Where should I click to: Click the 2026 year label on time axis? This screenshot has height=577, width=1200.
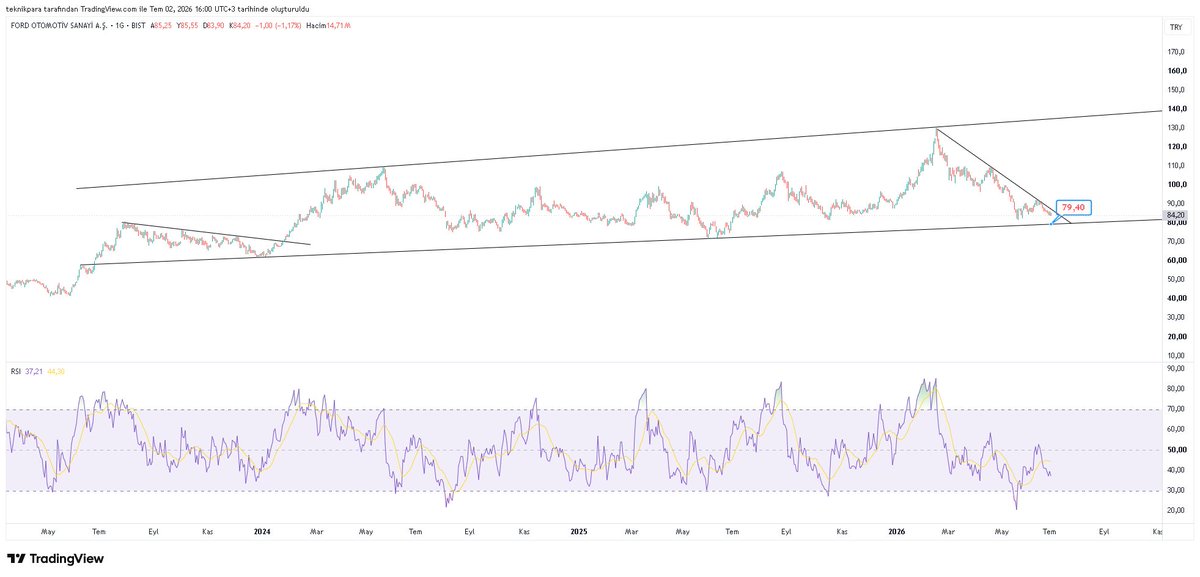point(895,533)
